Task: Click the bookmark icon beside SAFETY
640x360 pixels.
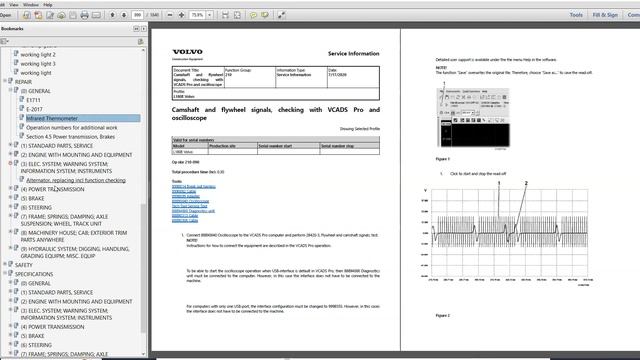Action: pos(10,264)
